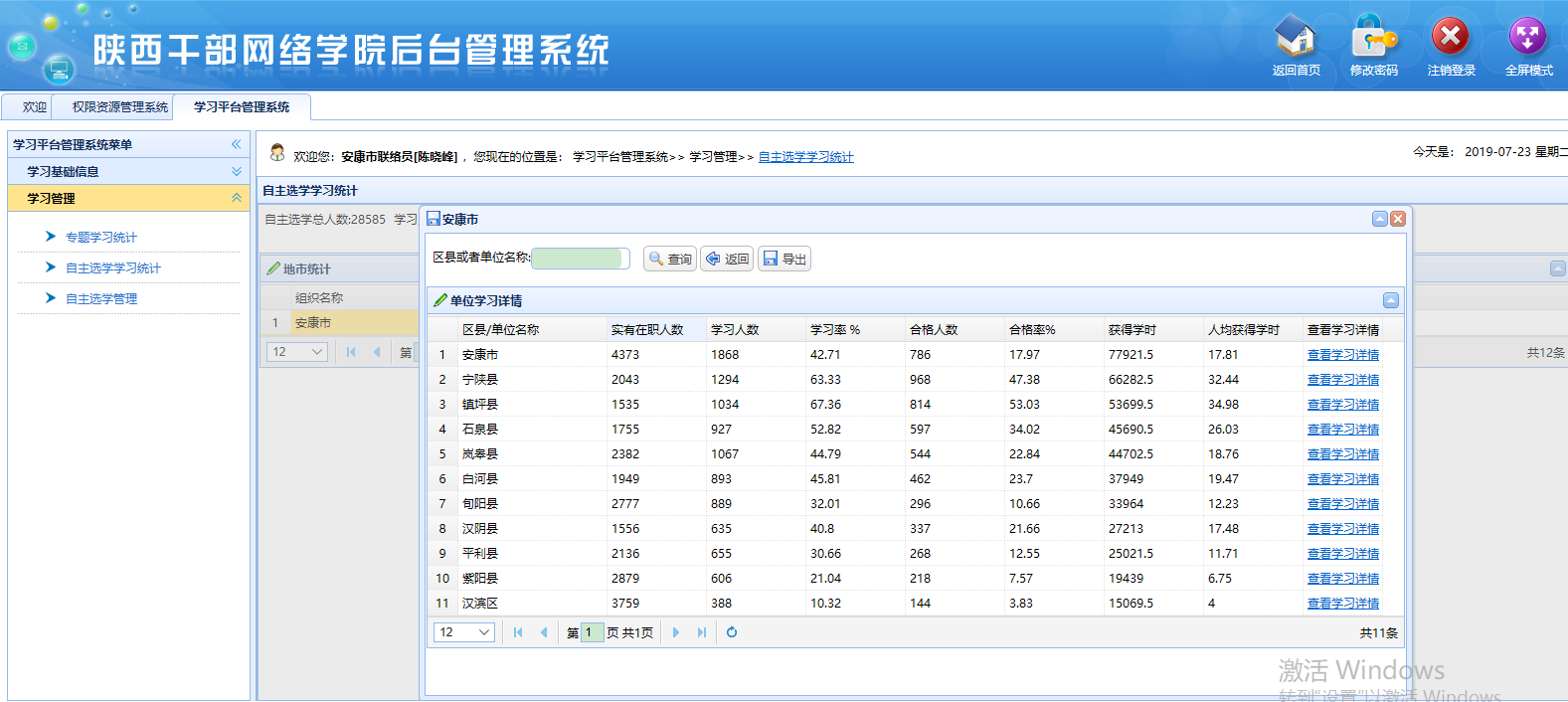Jump to last page in dialog pager
The image size is (1568, 702).
pyautogui.click(x=702, y=632)
